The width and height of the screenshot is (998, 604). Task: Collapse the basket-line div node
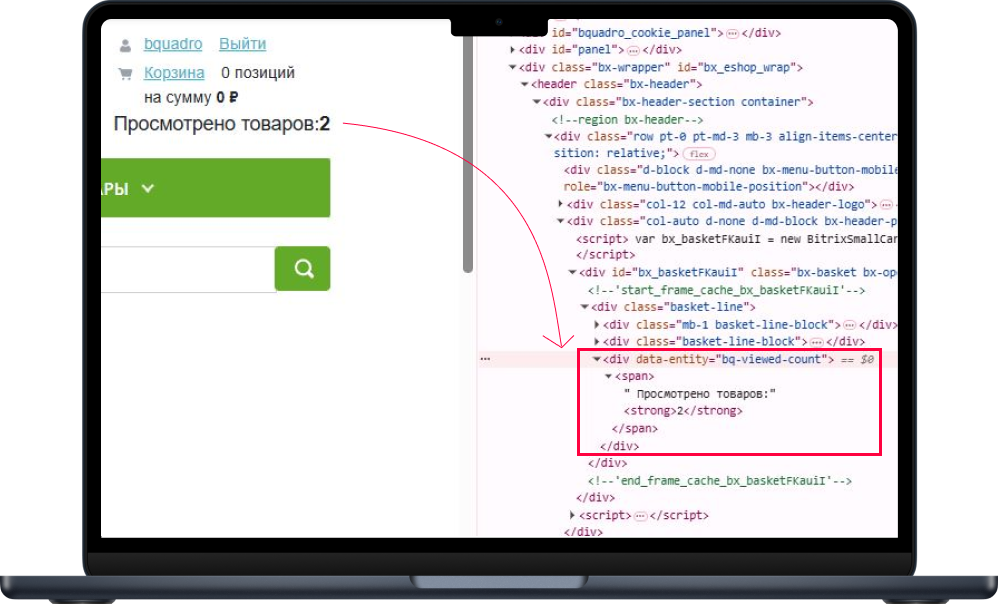point(585,308)
